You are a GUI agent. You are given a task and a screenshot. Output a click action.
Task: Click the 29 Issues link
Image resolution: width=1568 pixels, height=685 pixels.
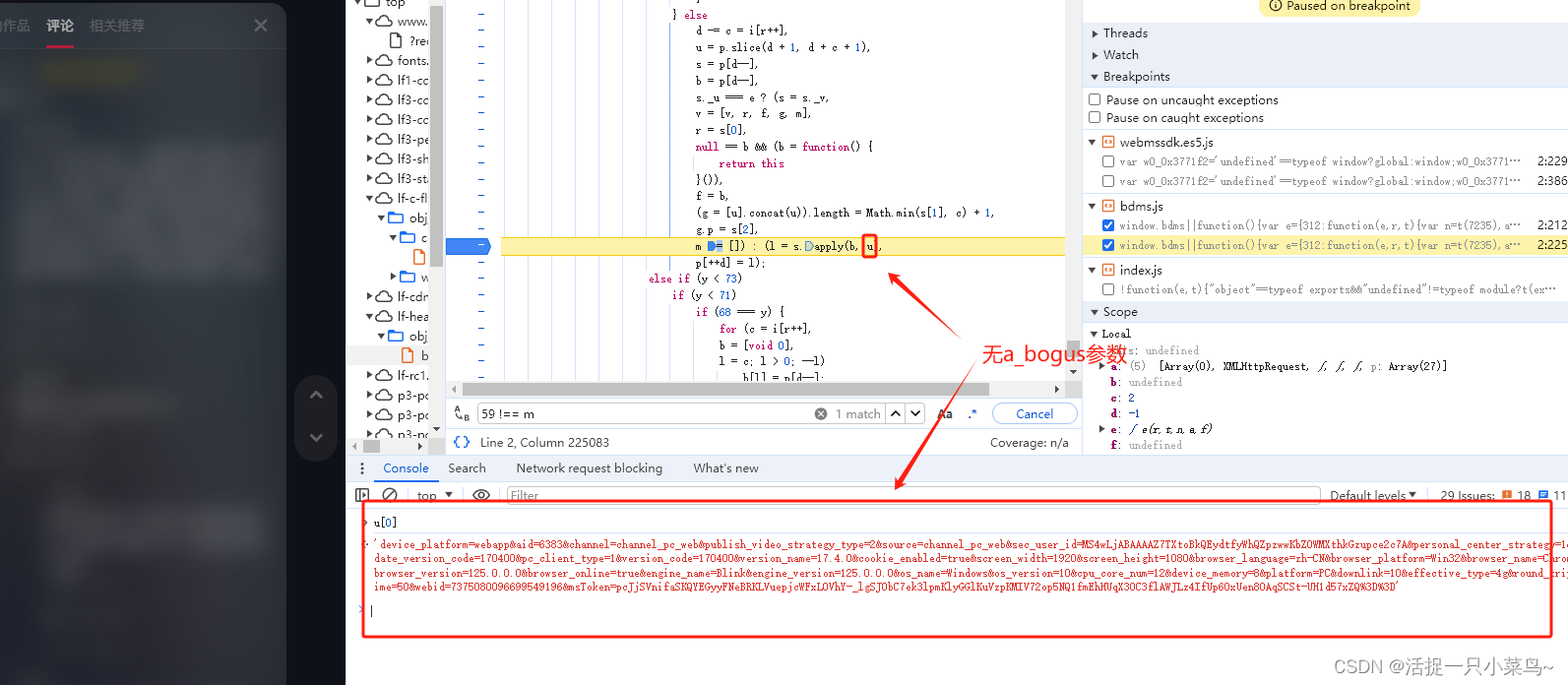tap(1467, 495)
